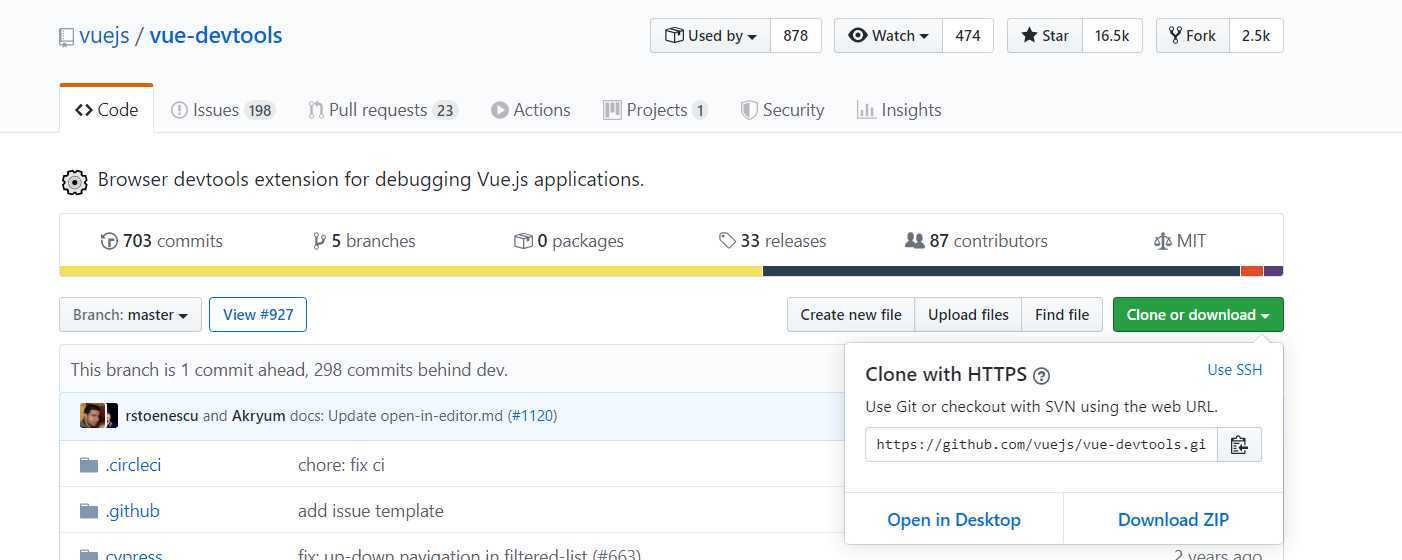Open the 0 packages link
This screenshot has height=560, width=1402.
(x=569, y=241)
